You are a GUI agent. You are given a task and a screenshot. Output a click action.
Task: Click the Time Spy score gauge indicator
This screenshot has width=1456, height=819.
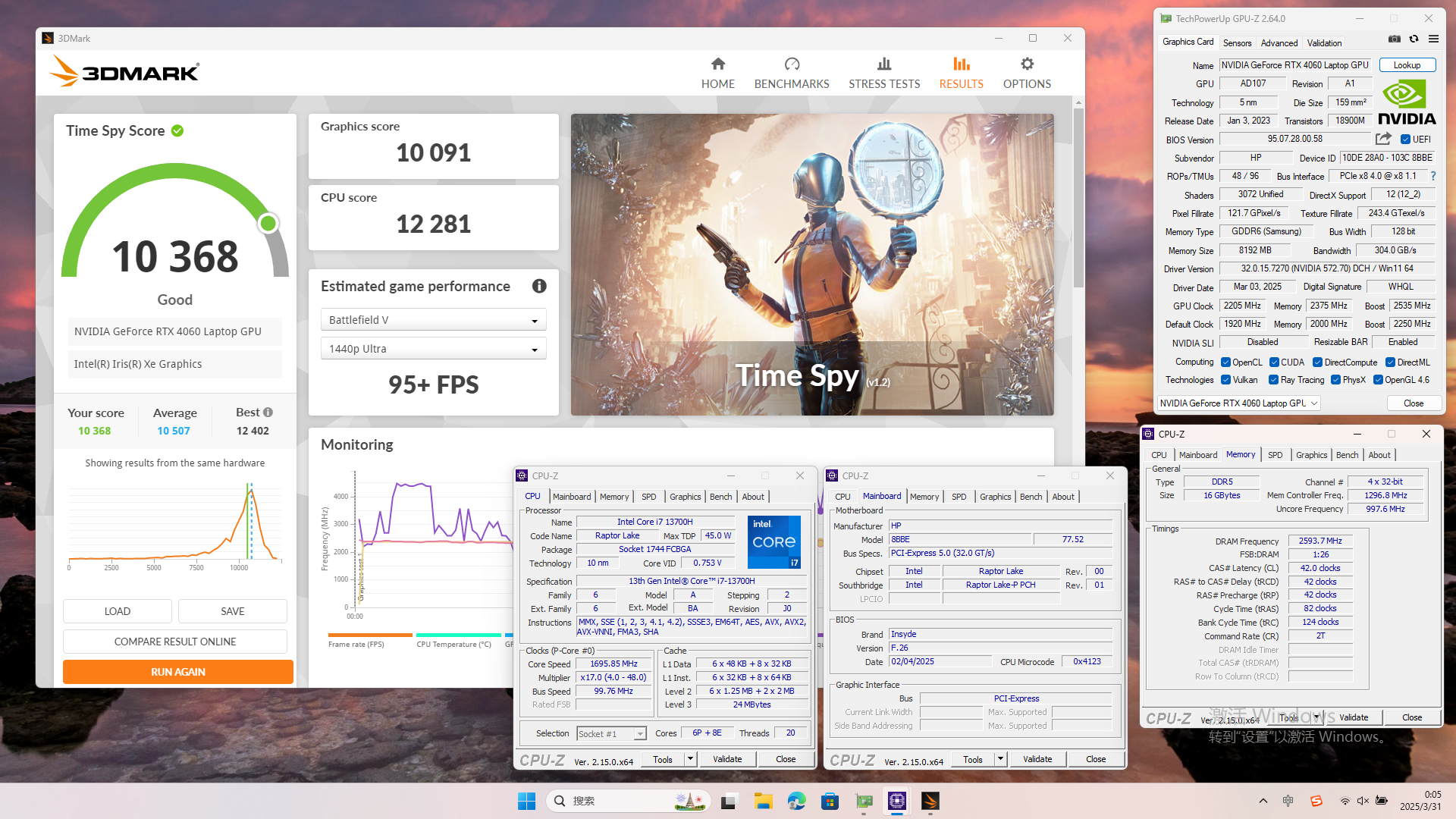click(x=268, y=224)
